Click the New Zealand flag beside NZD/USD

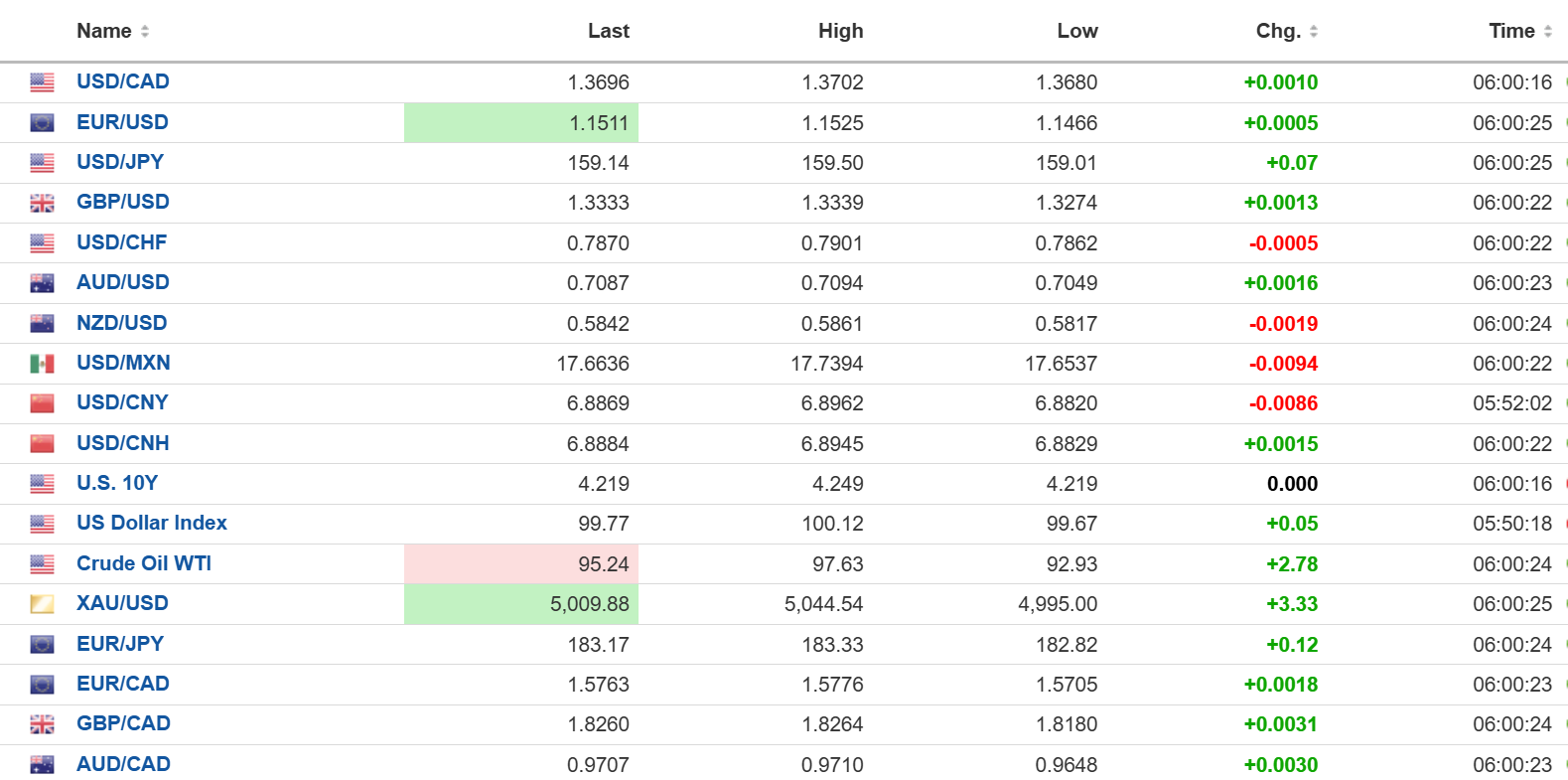click(42, 324)
